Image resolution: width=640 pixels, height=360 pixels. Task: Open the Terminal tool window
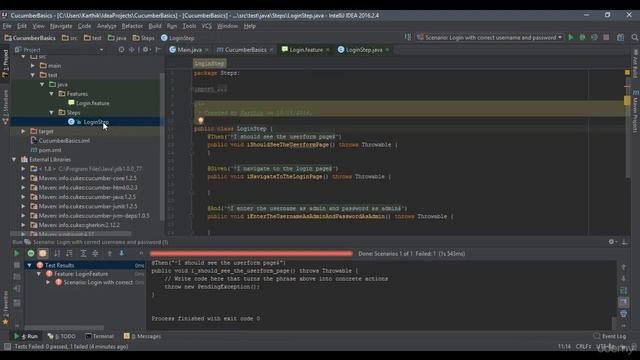click(x=99, y=336)
